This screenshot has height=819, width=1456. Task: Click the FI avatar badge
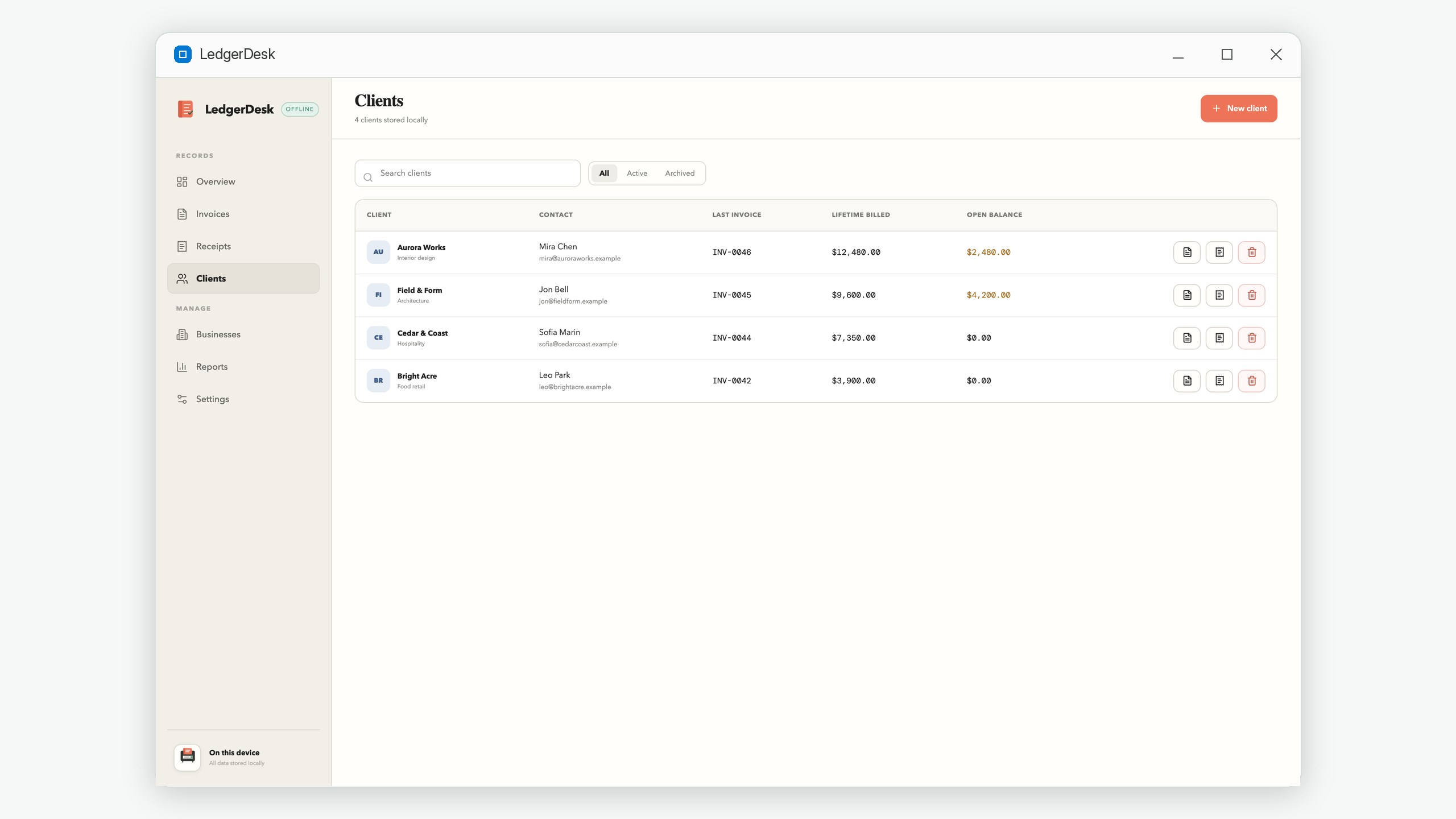click(x=378, y=295)
